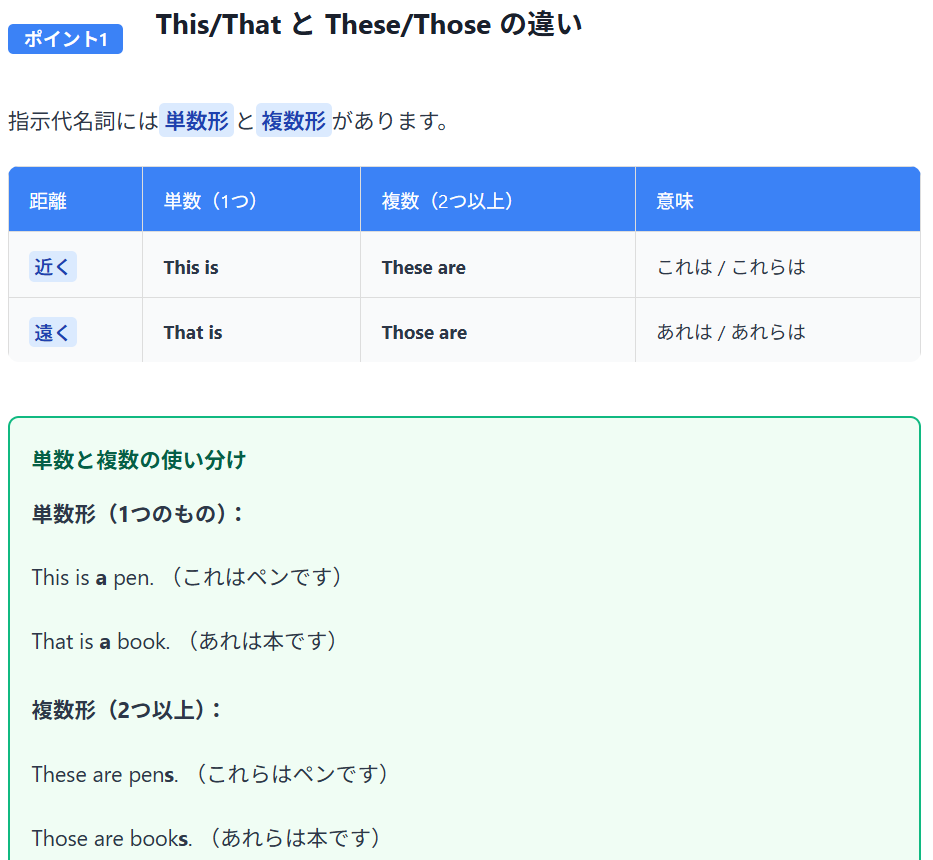Select the 'That is' table cell
Image resolution: width=933 pixels, height=860 pixels.
pos(193,332)
